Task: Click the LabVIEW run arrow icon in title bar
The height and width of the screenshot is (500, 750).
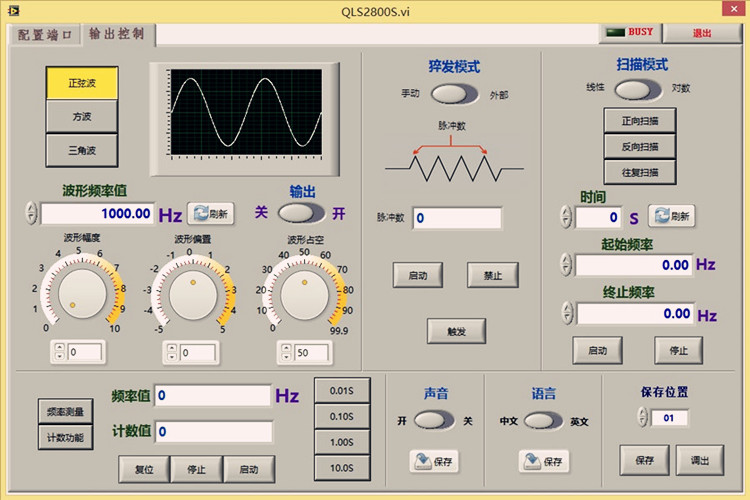Action: tap(14, 9)
